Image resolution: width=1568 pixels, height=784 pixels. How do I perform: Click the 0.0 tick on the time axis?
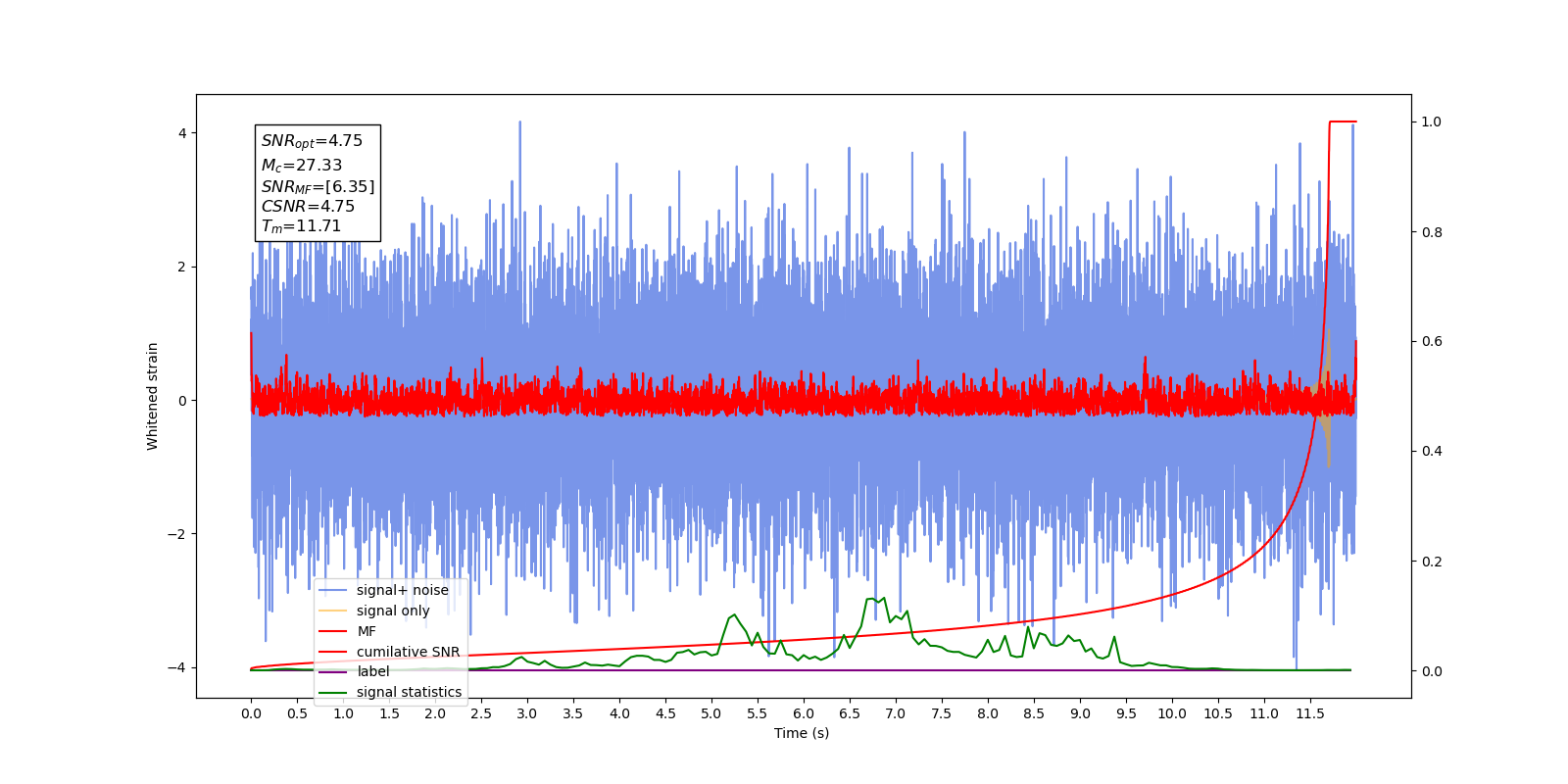click(x=251, y=713)
